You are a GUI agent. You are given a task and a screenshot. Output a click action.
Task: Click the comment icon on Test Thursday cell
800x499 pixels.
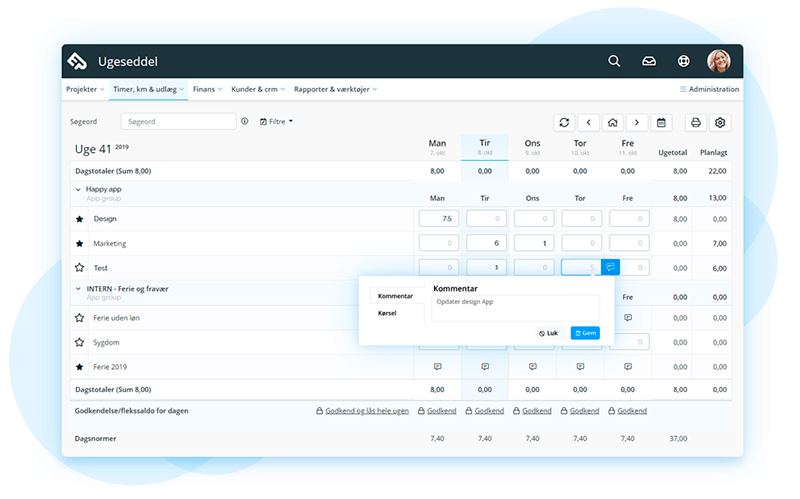tap(610, 267)
